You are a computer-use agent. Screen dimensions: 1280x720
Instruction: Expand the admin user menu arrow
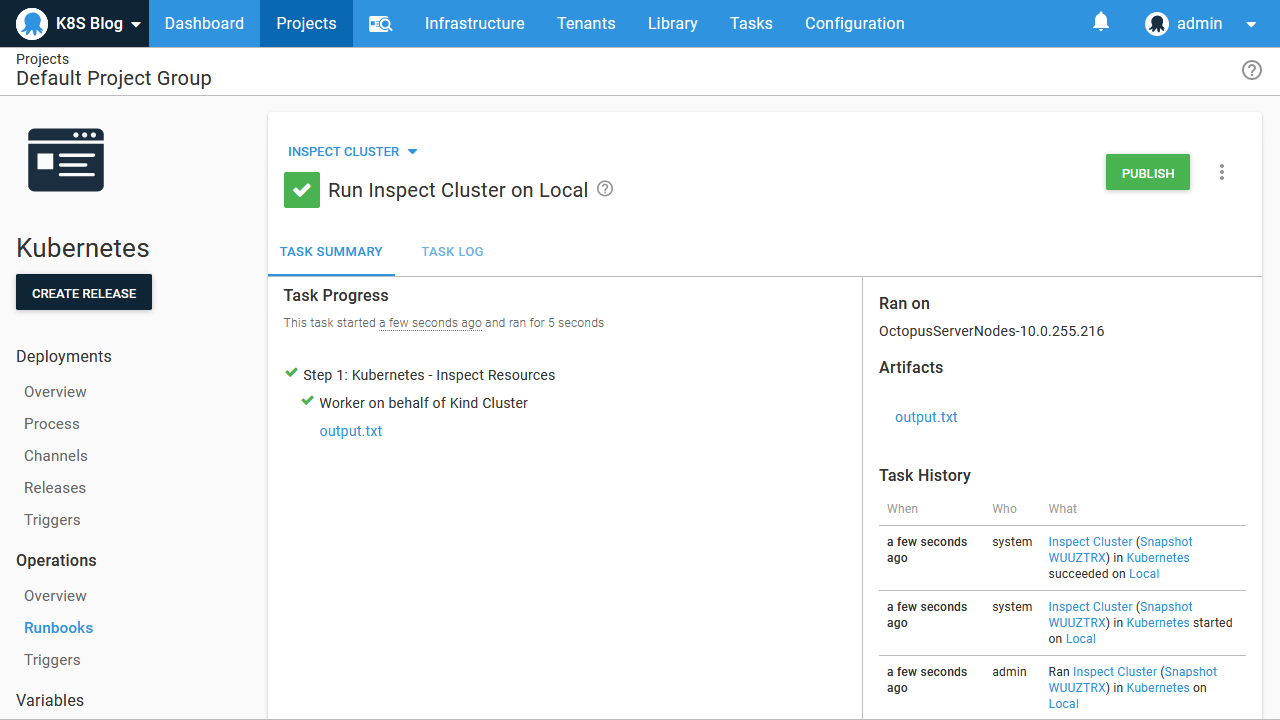(1250, 24)
